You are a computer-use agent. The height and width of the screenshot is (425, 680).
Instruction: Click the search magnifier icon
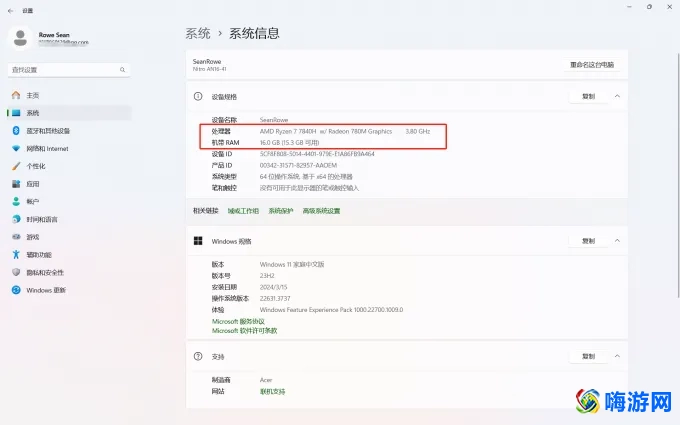pyautogui.click(x=122, y=70)
